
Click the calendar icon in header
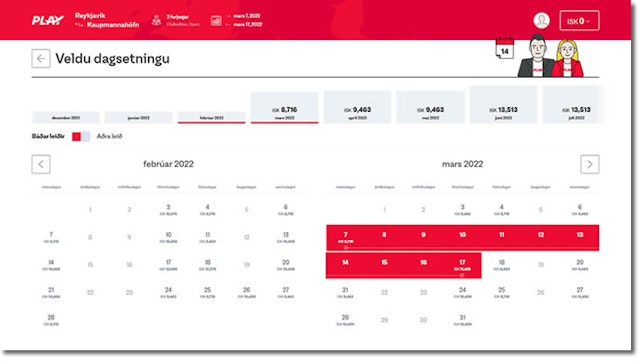[x=216, y=20]
